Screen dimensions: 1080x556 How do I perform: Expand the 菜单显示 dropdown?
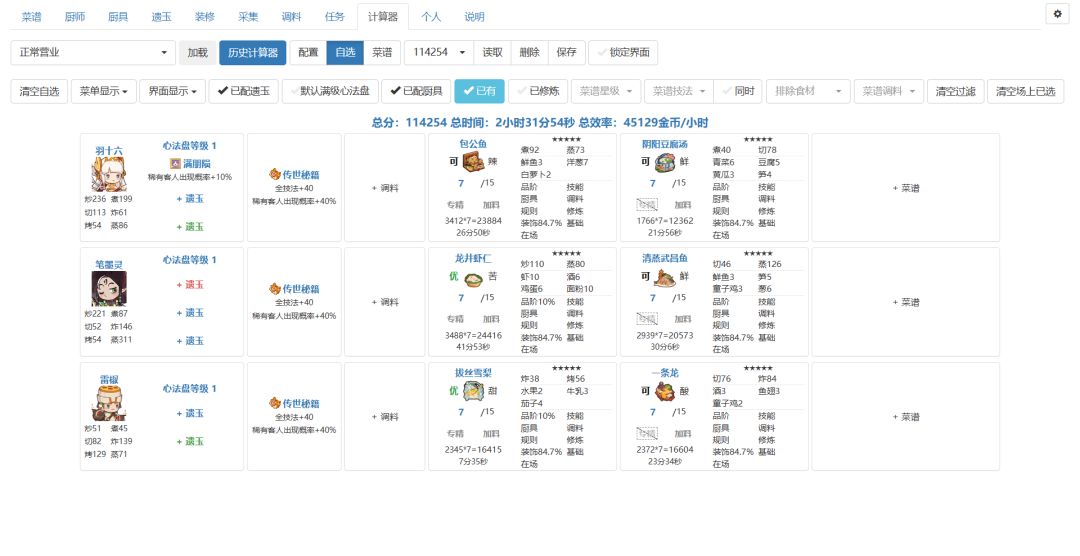point(103,91)
